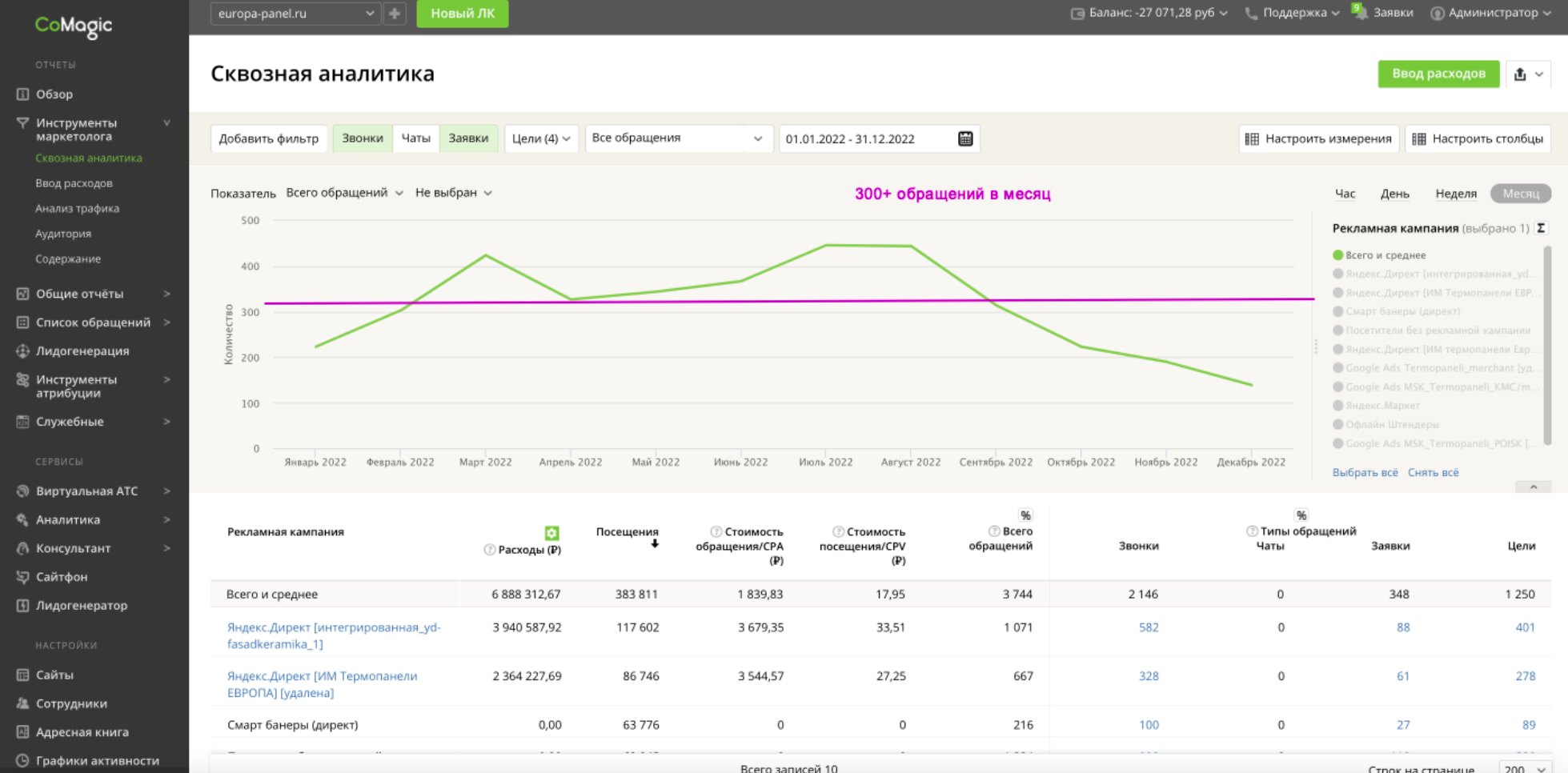This screenshot has height=773, width=1568.
Task: Switch chart granularity to День
Action: pos(1395,194)
